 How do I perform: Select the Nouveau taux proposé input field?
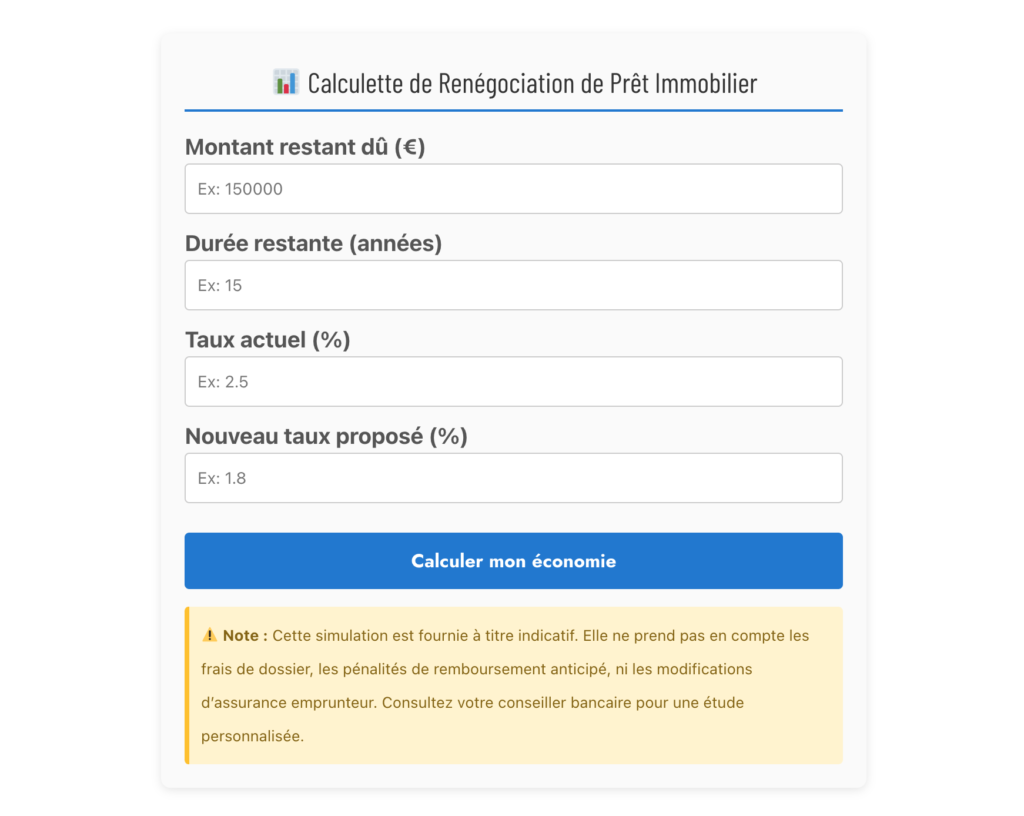513,477
